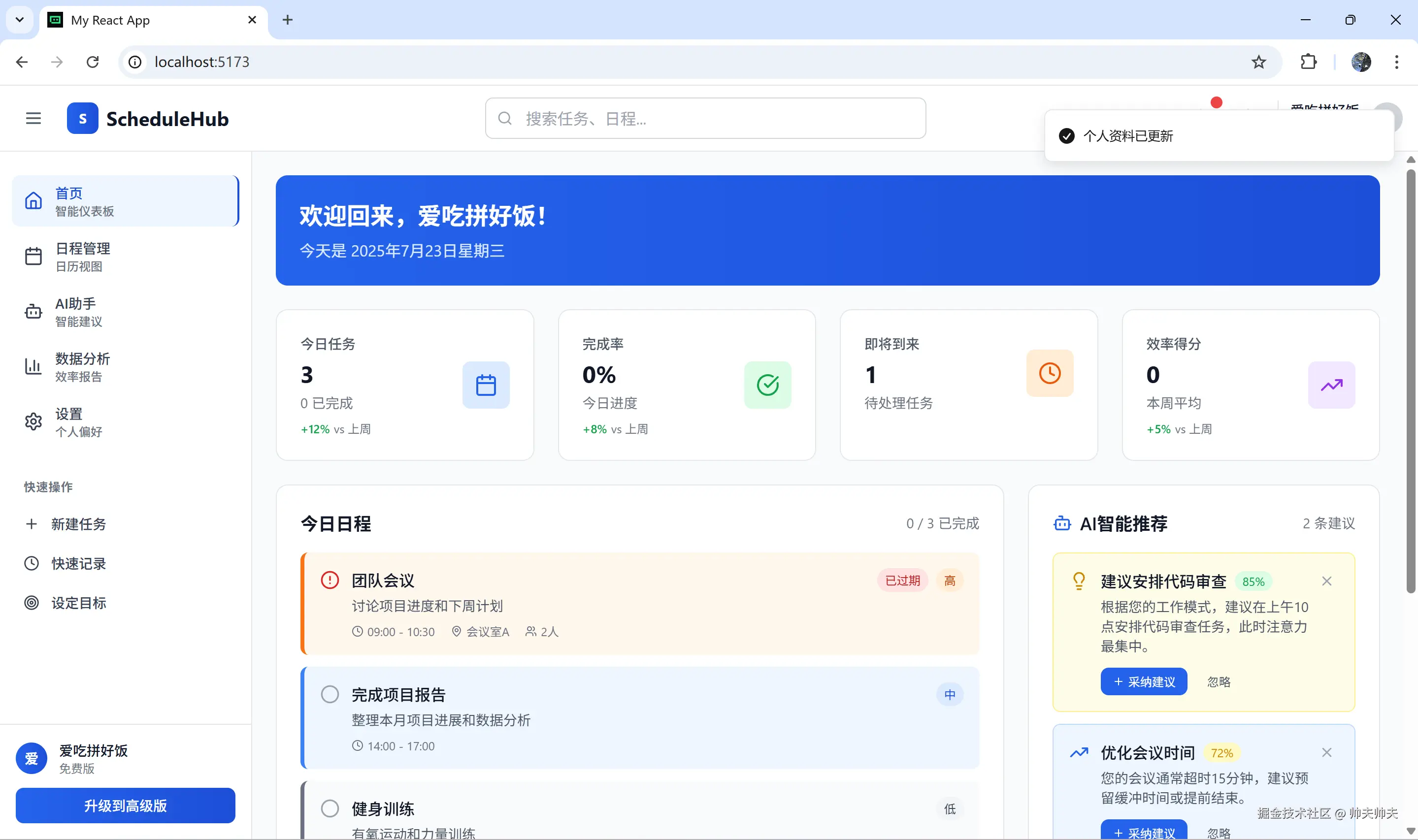Click the calendar icon in 今日任务 card

click(x=486, y=385)
